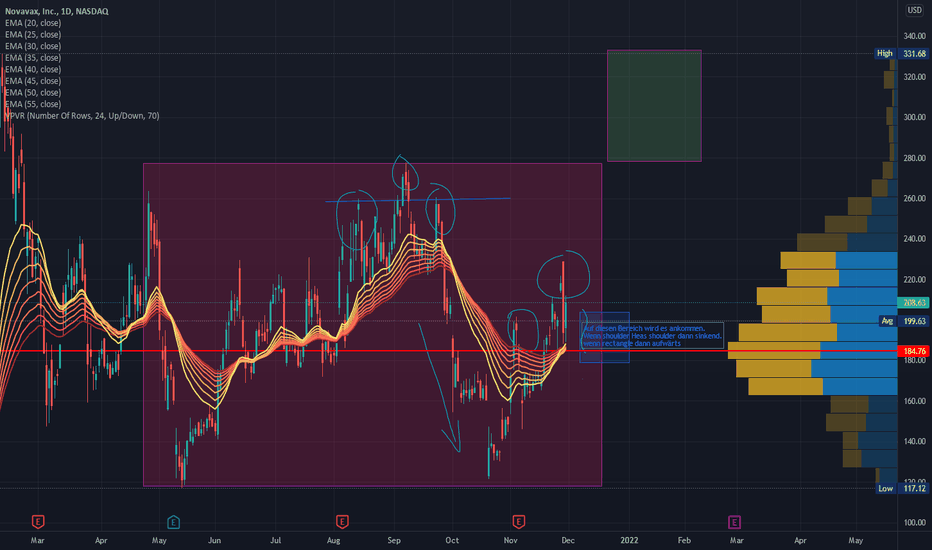Click the Feb label on time axis
This screenshot has height=550, width=932.
[x=684, y=540]
